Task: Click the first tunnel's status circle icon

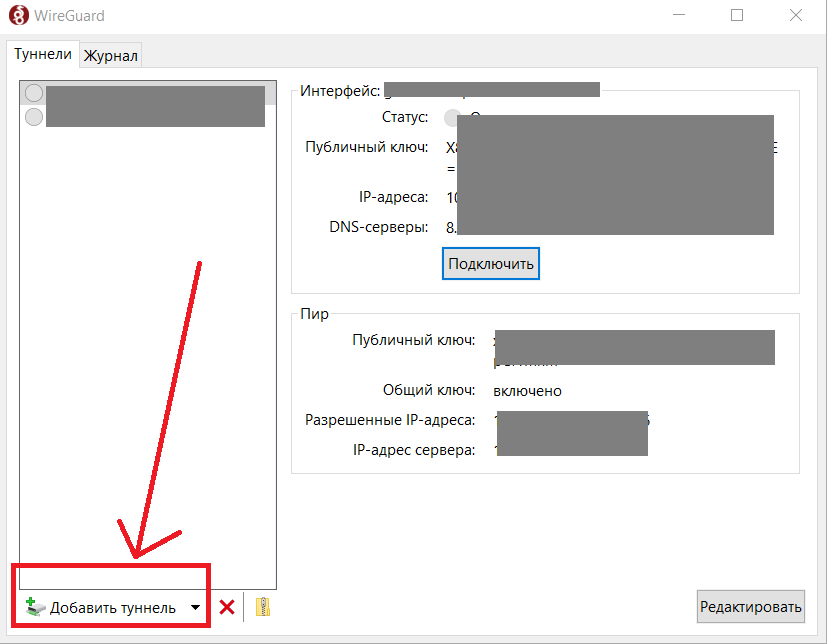Action: [34, 93]
